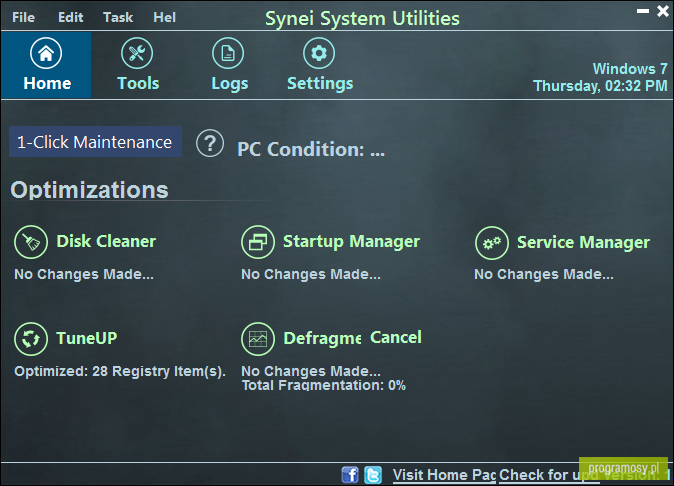Switch to the Tools tab label
674x486 pixels.
point(138,83)
